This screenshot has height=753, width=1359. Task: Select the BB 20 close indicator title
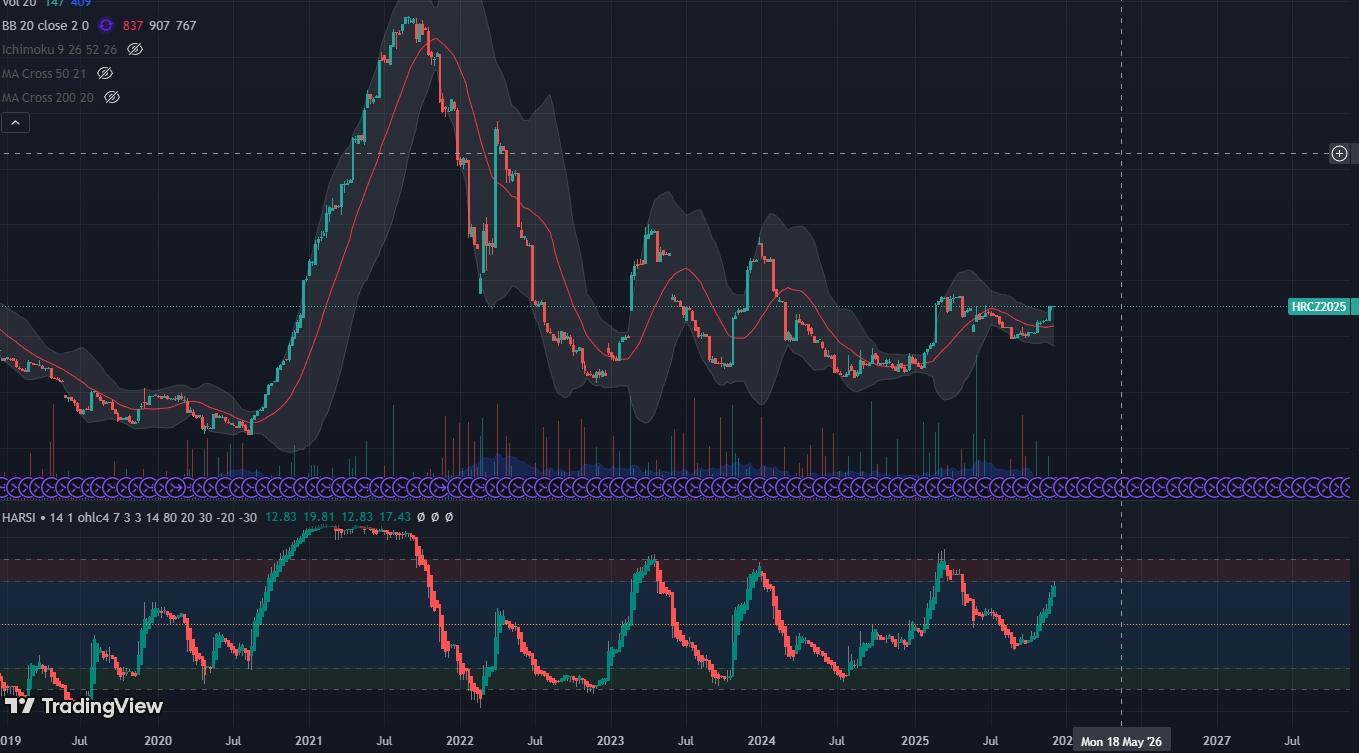(45, 25)
